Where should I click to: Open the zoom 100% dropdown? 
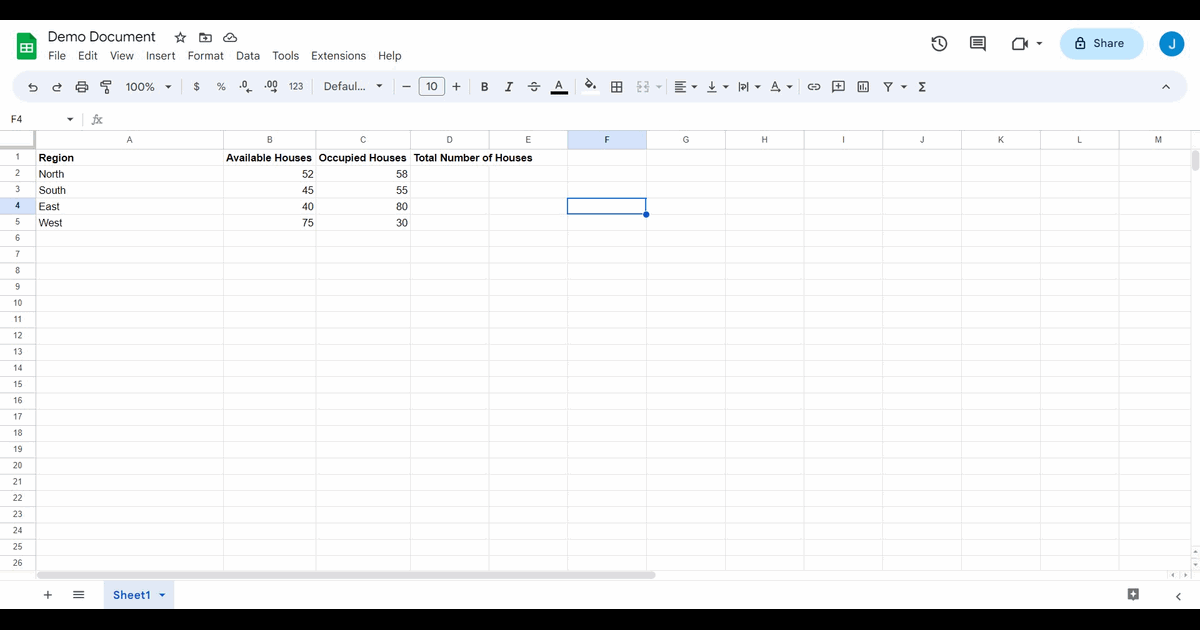(148, 87)
